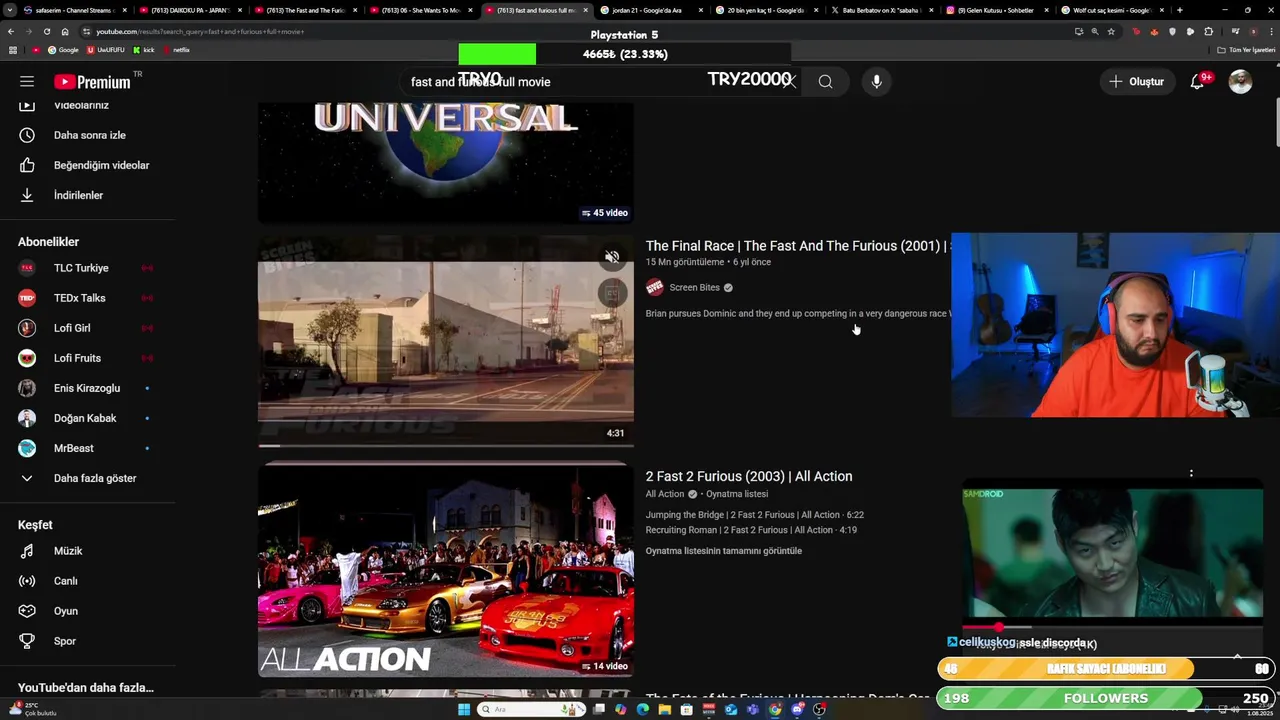Start voice search with the microphone
This screenshot has width=1280, height=720.
pyautogui.click(x=876, y=81)
